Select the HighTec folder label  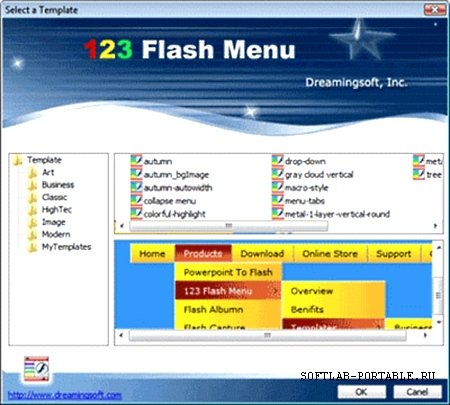coord(57,210)
